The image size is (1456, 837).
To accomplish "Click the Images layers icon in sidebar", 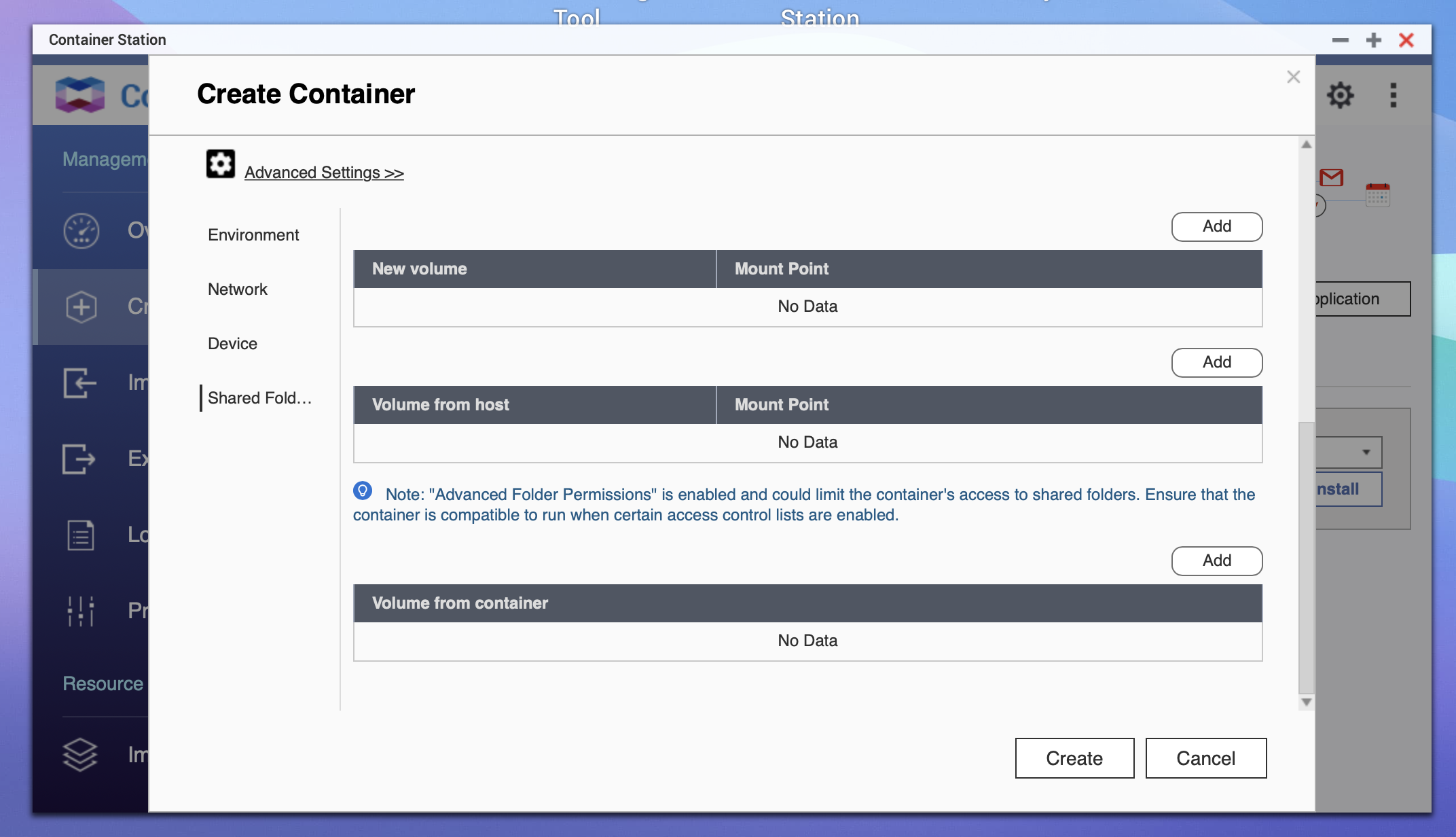I will (x=80, y=755).
